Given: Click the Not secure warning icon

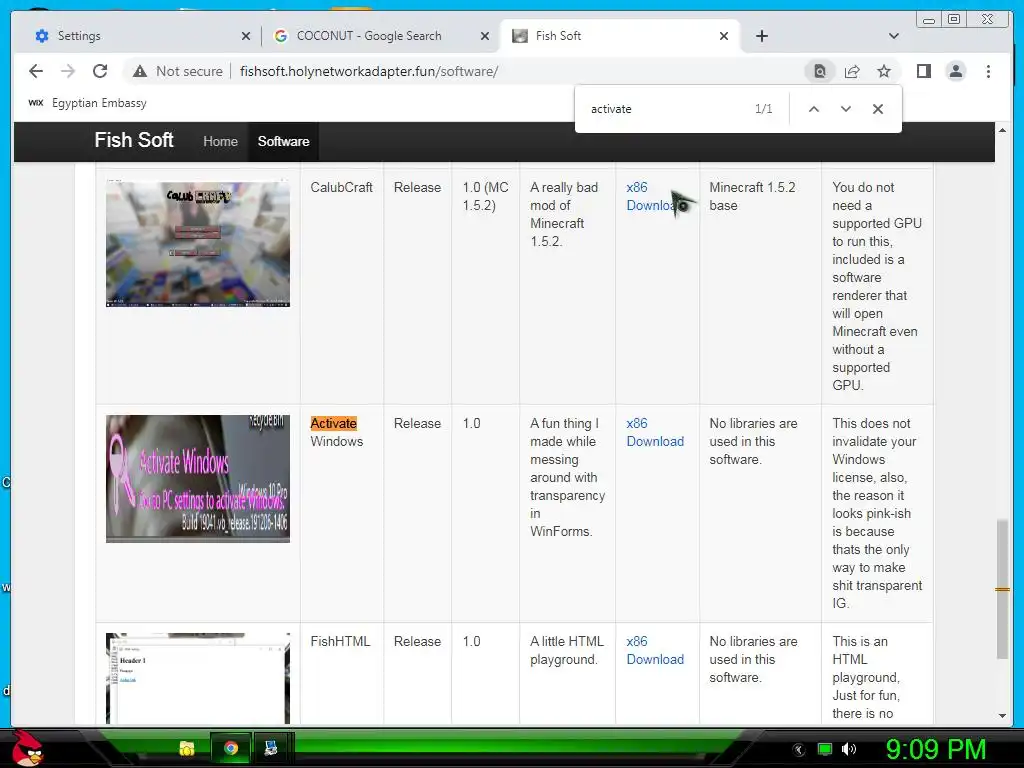Looking at the screenshot, I should coord(140,71).
